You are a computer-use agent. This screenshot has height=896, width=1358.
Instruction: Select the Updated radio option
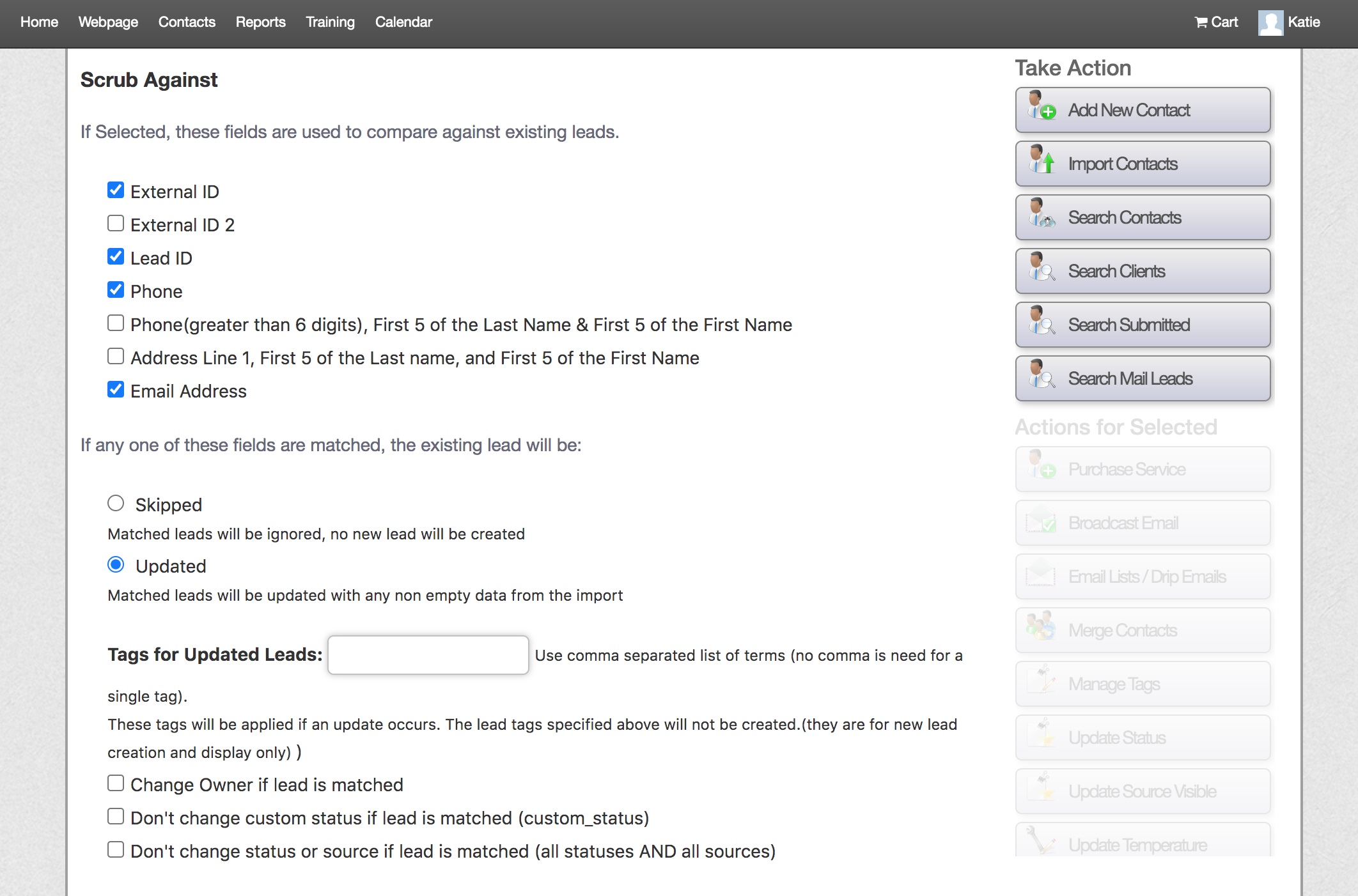[x=116, y=565]
